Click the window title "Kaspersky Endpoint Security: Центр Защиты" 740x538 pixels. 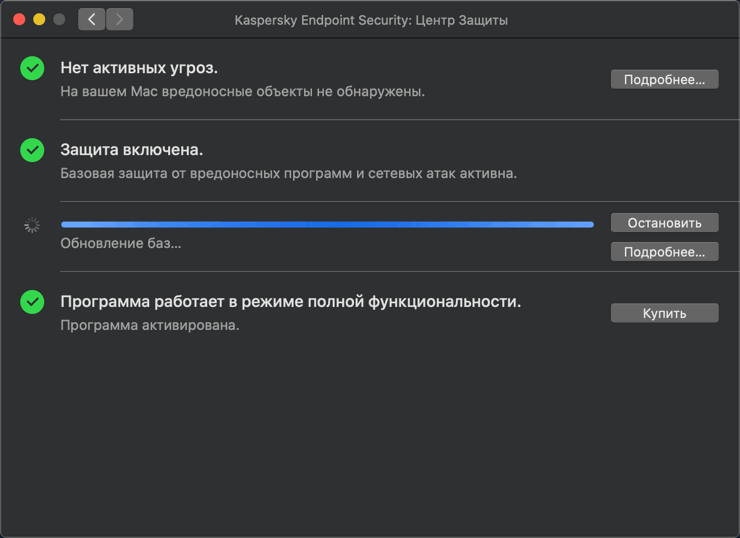pyautogui.click(x=371, y=20)
